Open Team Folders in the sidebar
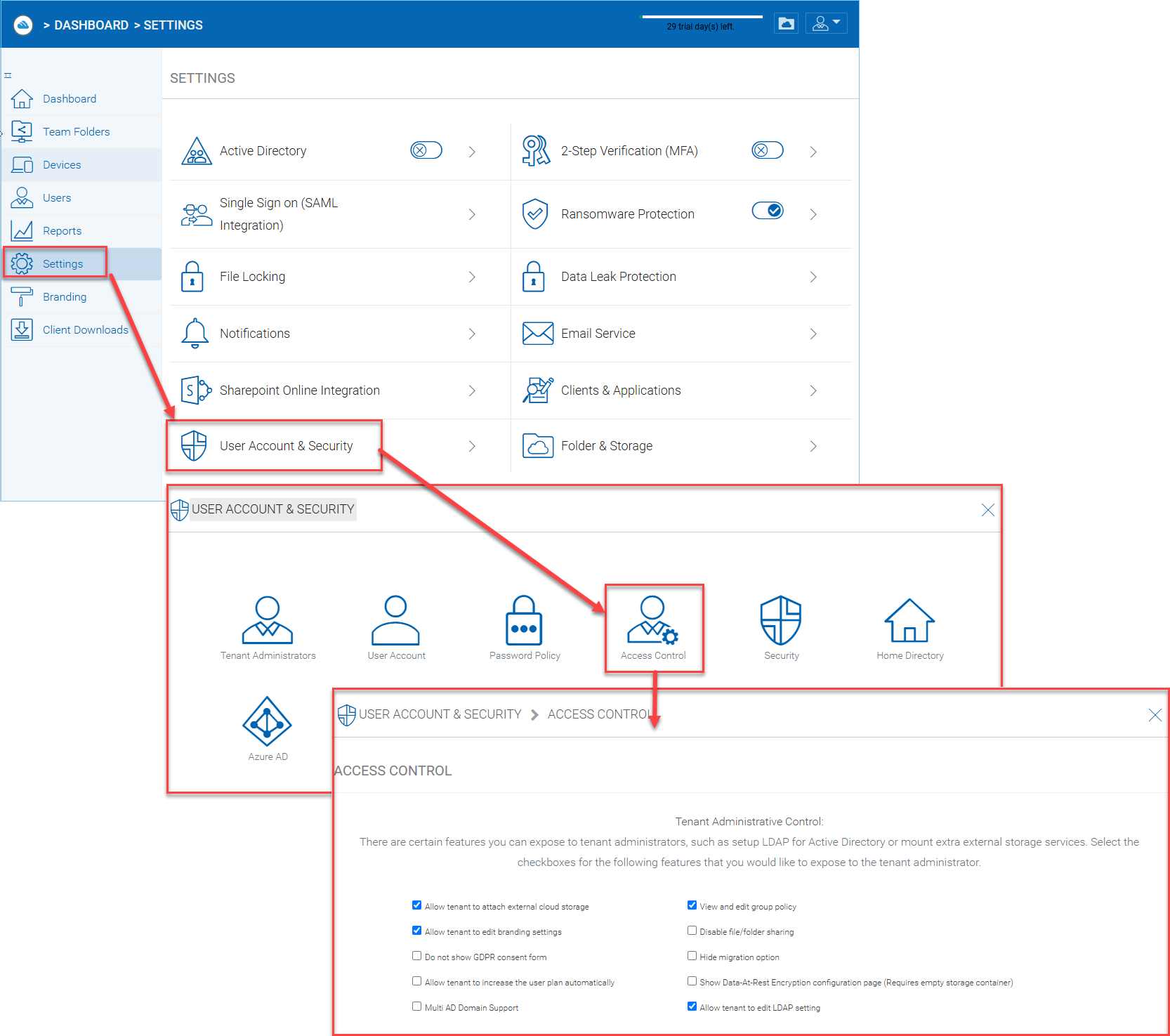Viewport: 1170px width, 1036px height. coord(81,132)
